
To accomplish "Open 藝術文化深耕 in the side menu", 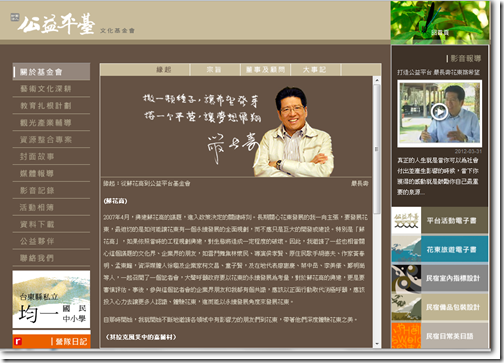I will coord(51,89).
